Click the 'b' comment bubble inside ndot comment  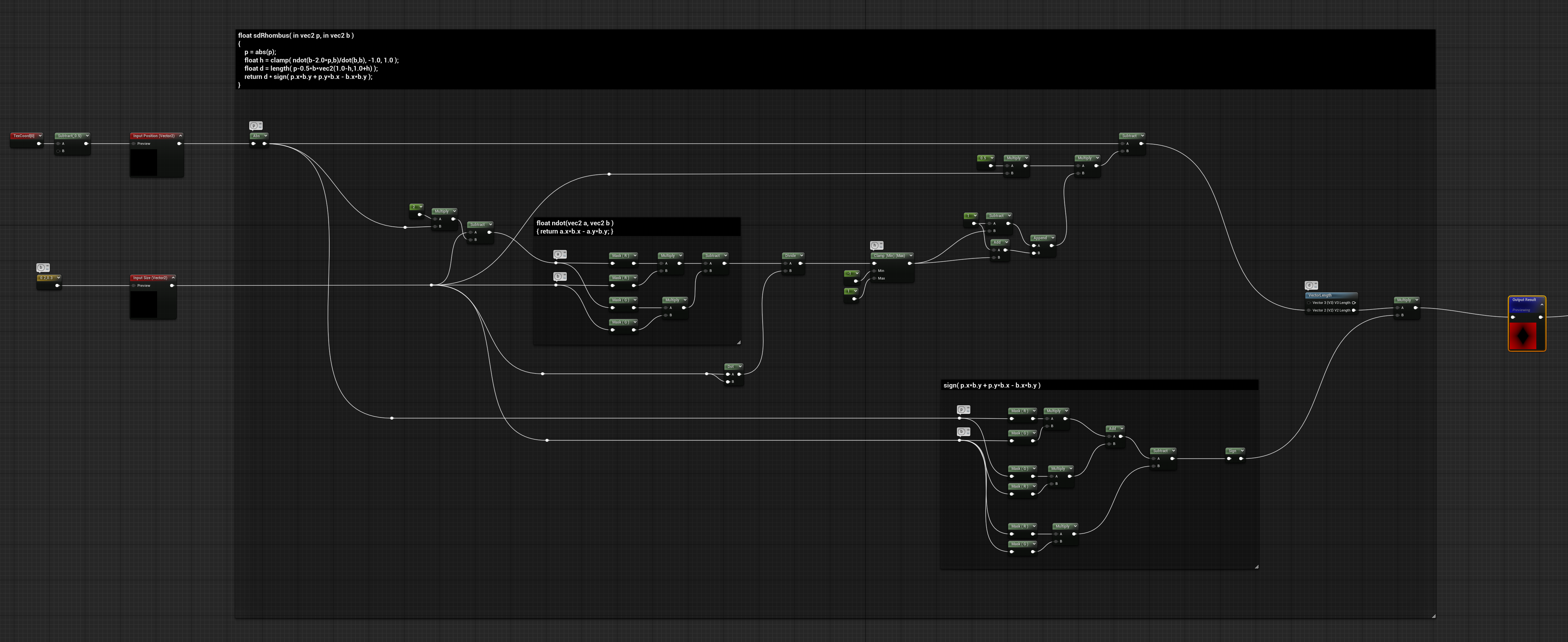(559, 277)
